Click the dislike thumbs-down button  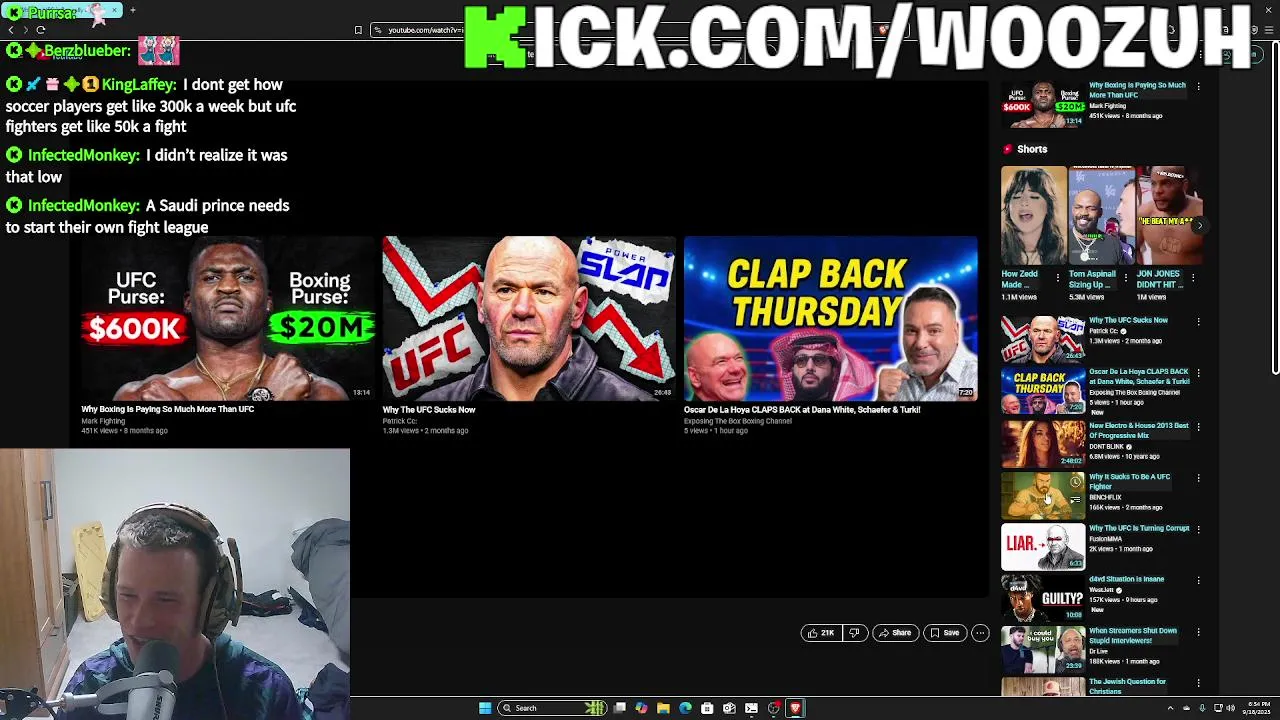(854, 633)
